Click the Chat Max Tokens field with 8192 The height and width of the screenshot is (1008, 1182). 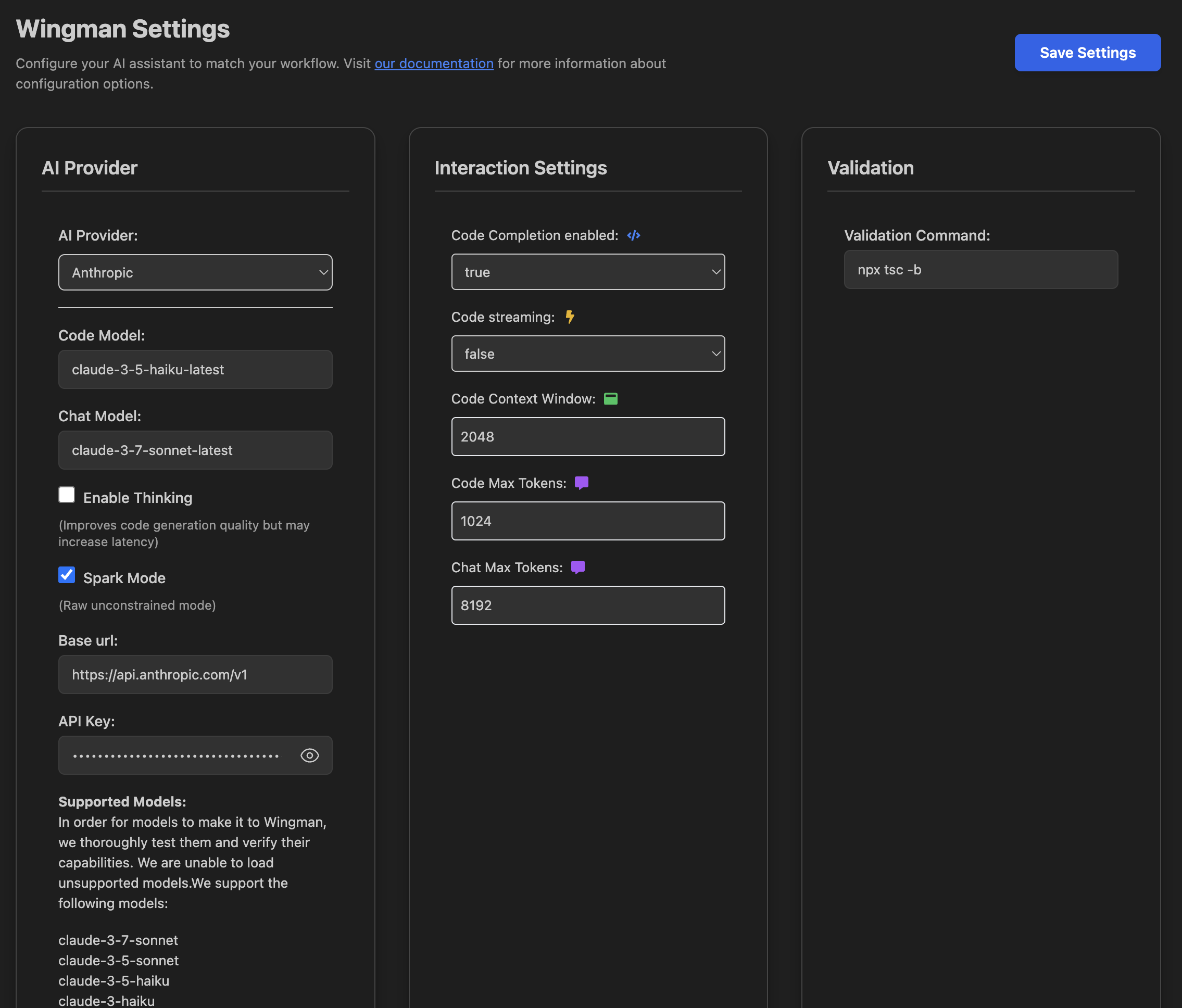tap(587, 606)
